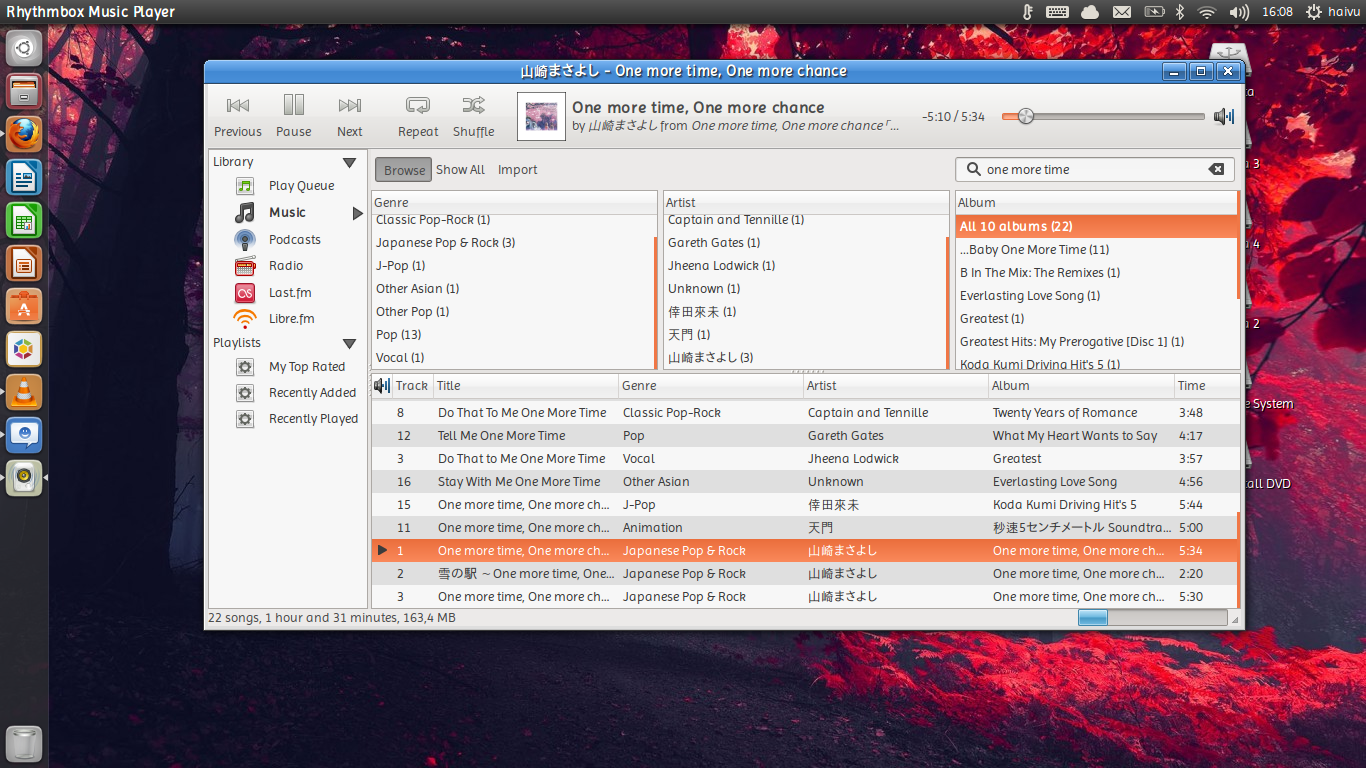This screenshot has height=768, width=1366.
Task: Open the Trash
Action: (24, 744)
